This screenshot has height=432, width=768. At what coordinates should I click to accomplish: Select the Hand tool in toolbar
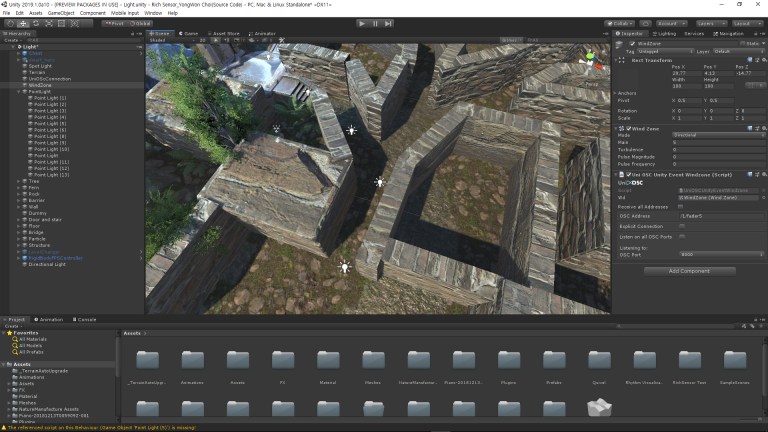coord(10,23)
